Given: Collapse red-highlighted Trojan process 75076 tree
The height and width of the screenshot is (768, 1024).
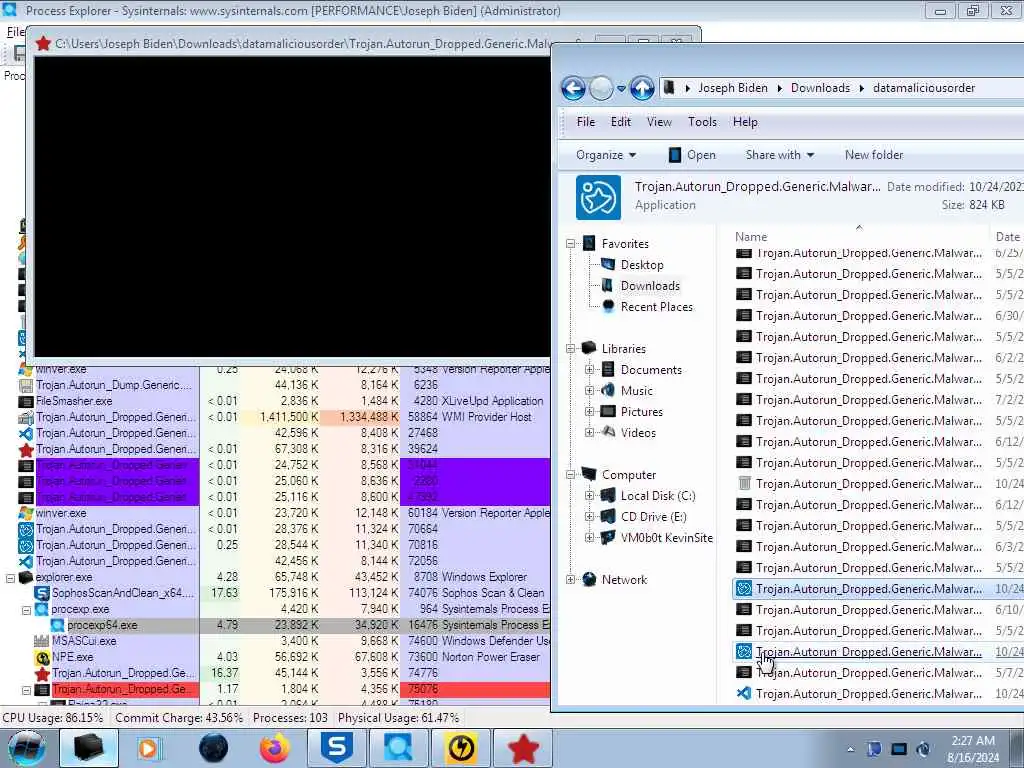Looking at the screenshot, I should [26, 690].
